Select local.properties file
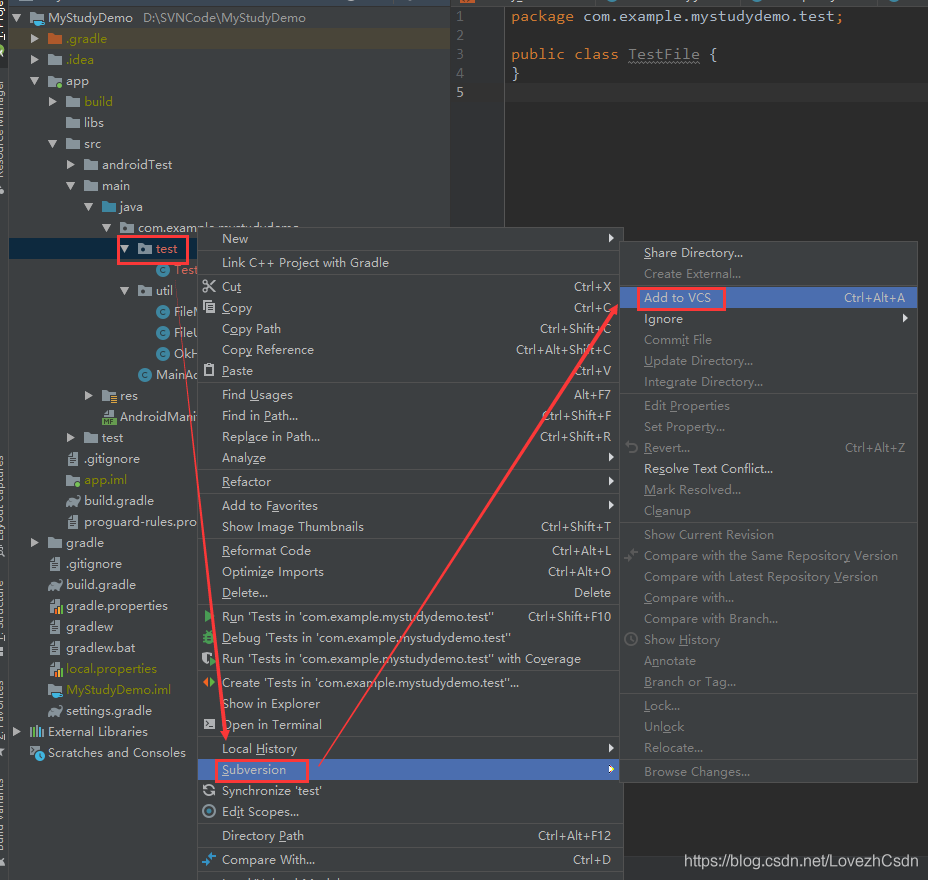Screen dimensions: 928x880 tap(111, 669)
